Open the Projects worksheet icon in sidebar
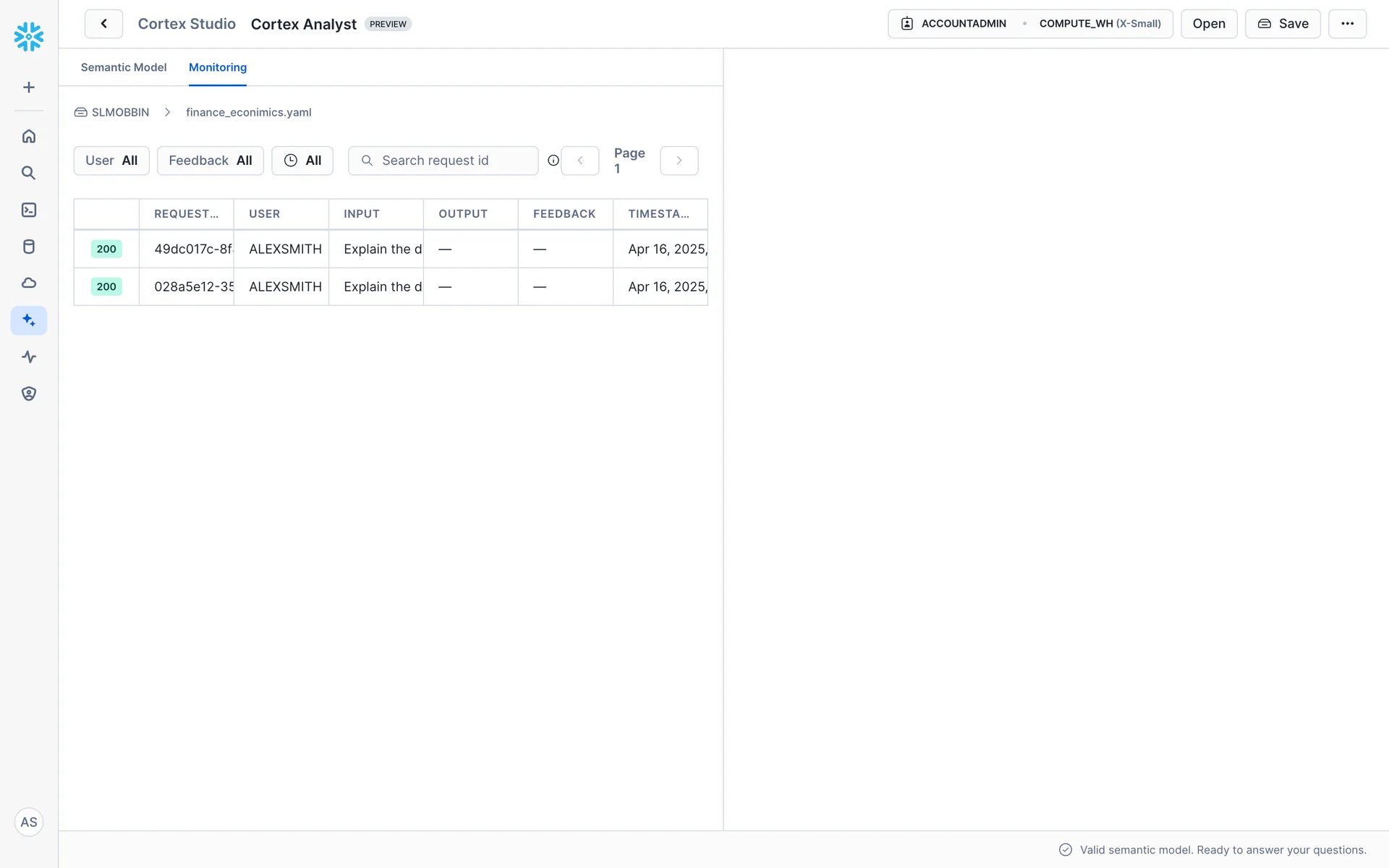Image resolution: width=1389 pixels, height=868 pixels. coord(29,210)
